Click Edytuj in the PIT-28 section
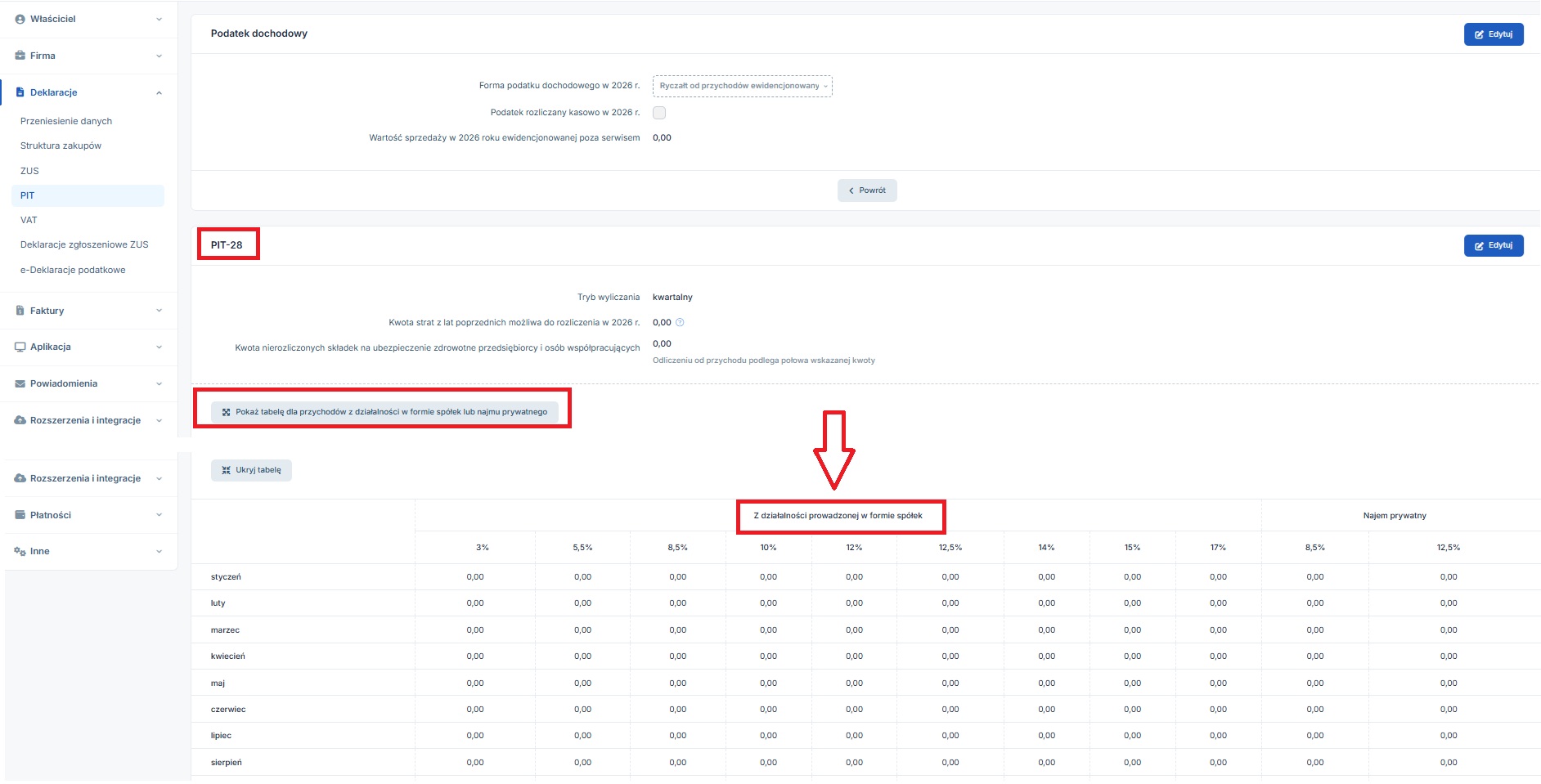 click(1494, 245)
